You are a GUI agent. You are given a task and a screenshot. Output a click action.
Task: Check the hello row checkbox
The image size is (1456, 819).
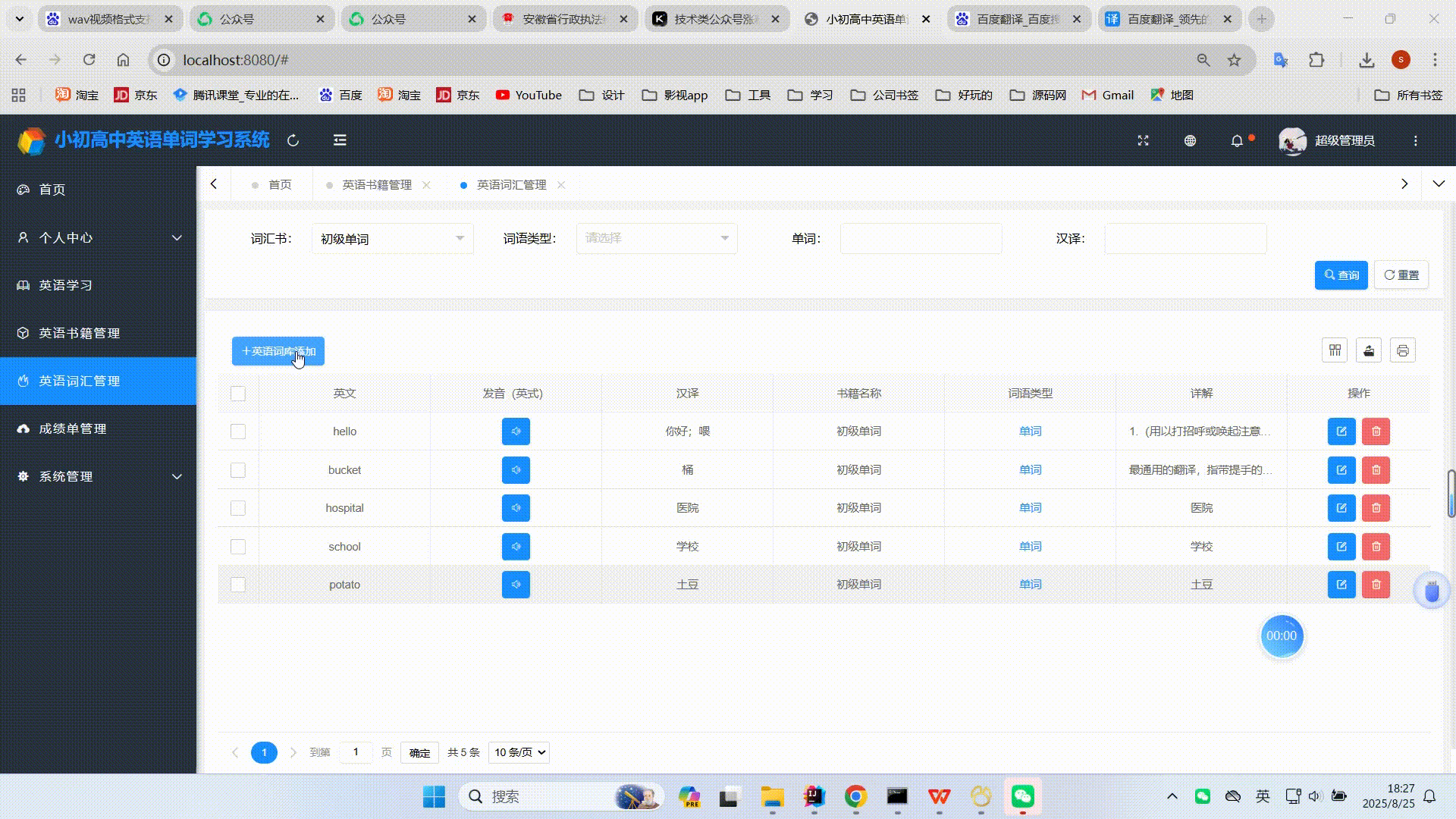click(238, 431)
